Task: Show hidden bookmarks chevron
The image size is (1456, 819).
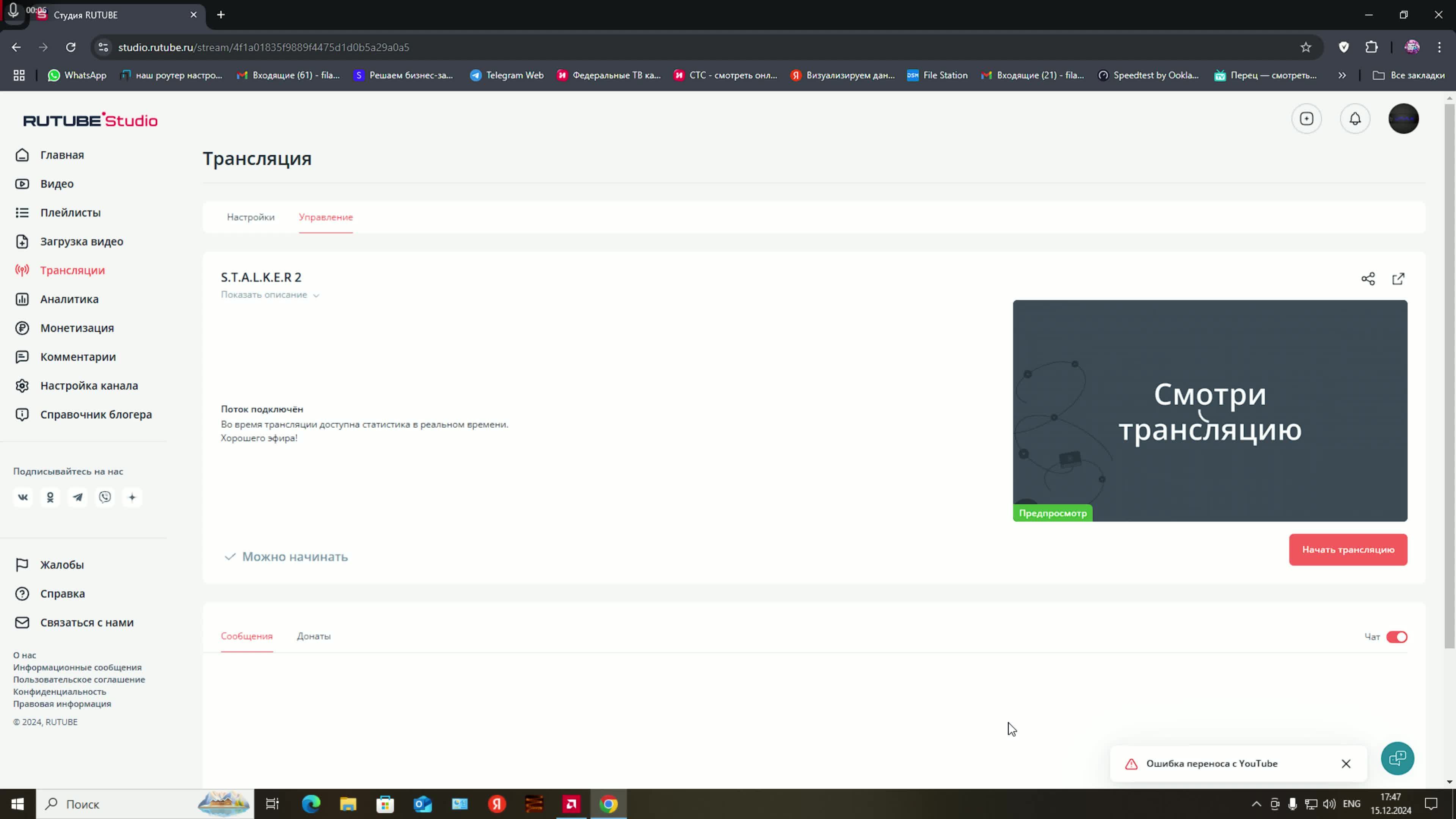Action: pyautogui.click(x=1342, y=75)
